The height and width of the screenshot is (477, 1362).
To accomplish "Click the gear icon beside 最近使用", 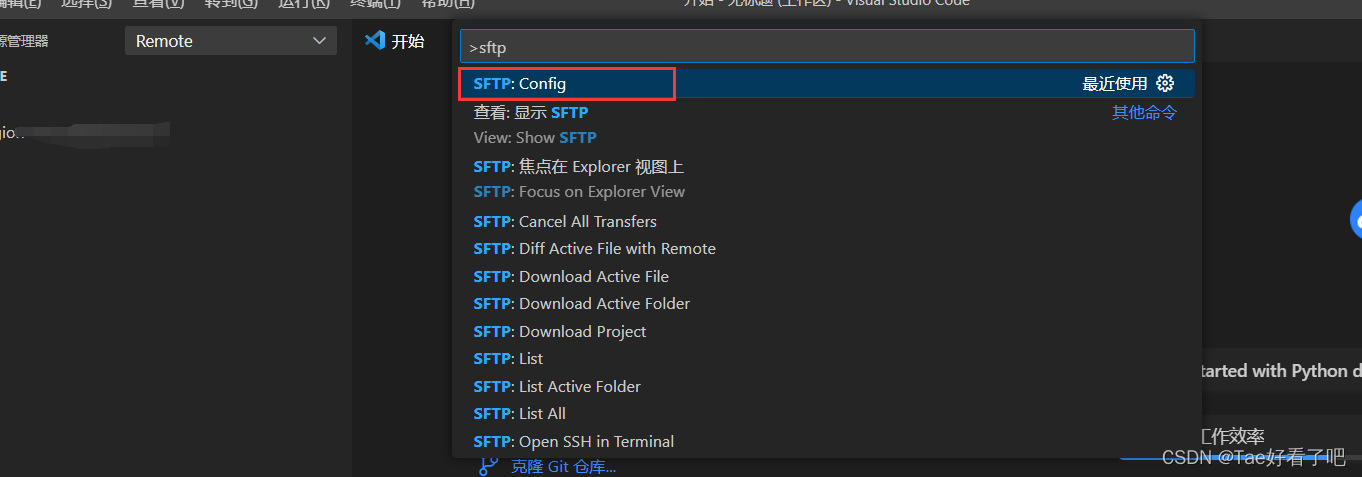I will (1165, 83).
